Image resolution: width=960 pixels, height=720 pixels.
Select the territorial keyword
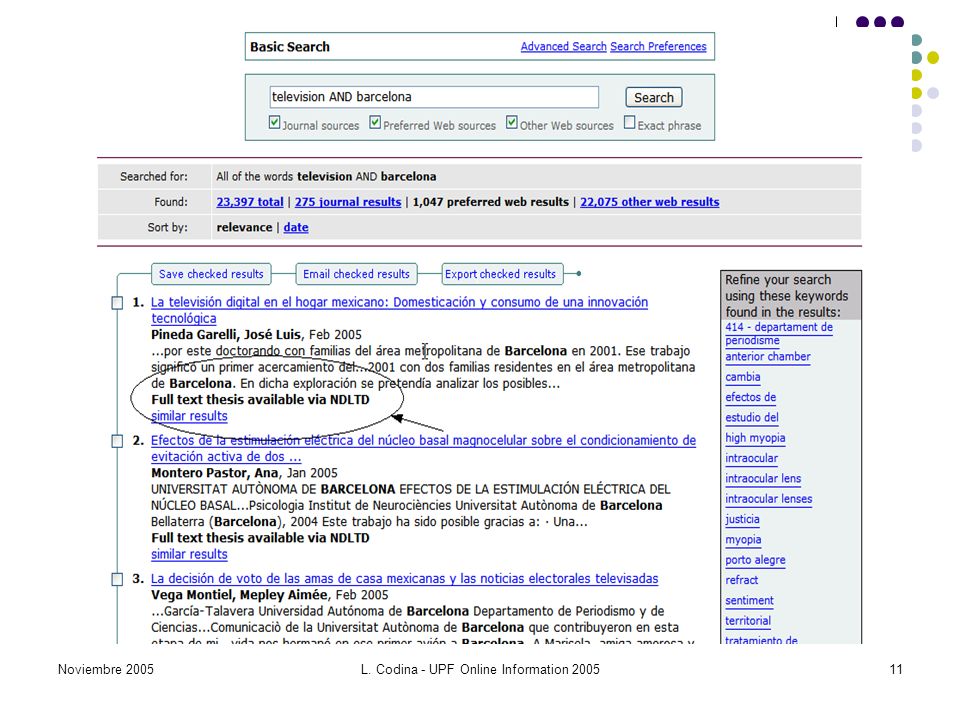pyautogui.click(x=748, y=621)
